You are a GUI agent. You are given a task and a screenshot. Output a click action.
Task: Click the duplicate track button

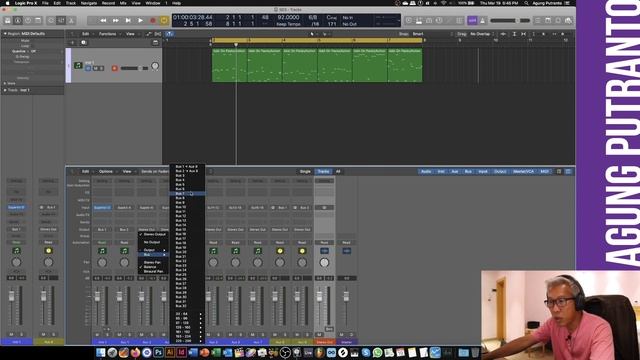click(84, 42)
